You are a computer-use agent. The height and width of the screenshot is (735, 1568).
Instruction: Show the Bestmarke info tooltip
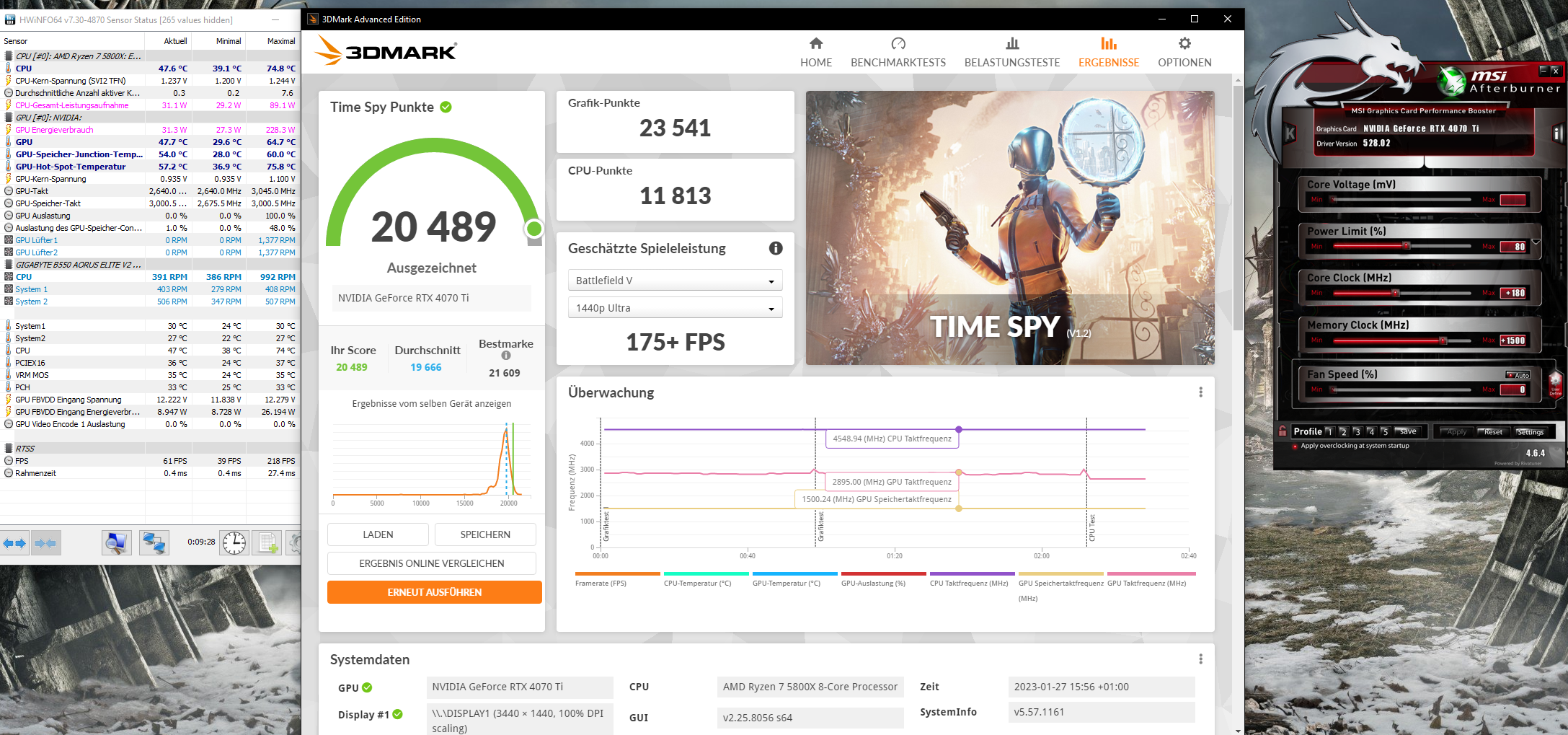(x=506, y=356)
